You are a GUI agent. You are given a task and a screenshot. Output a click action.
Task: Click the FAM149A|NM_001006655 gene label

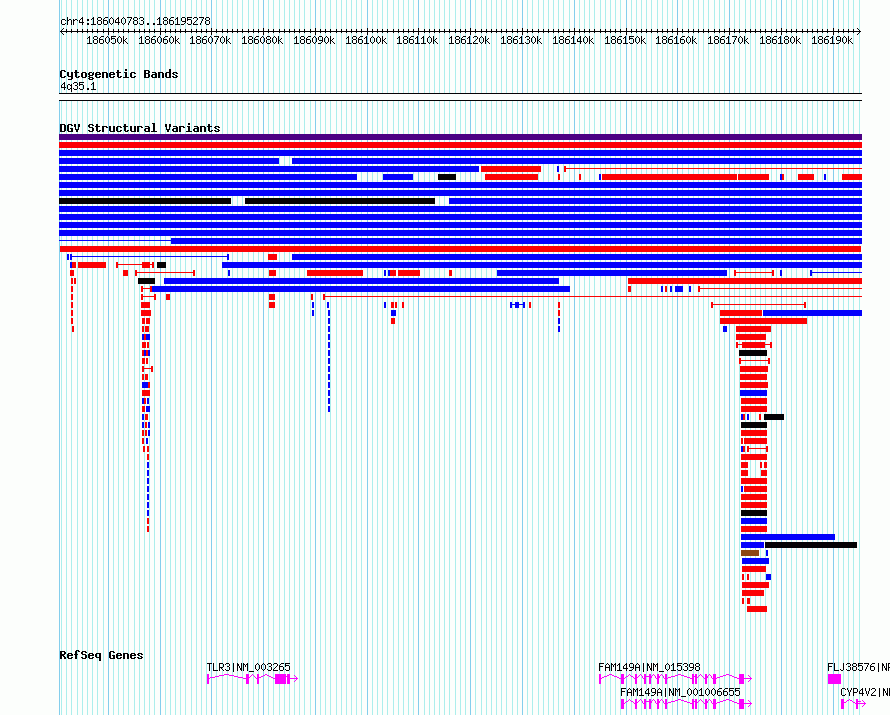pyautogui.click(x=680, y=692)
